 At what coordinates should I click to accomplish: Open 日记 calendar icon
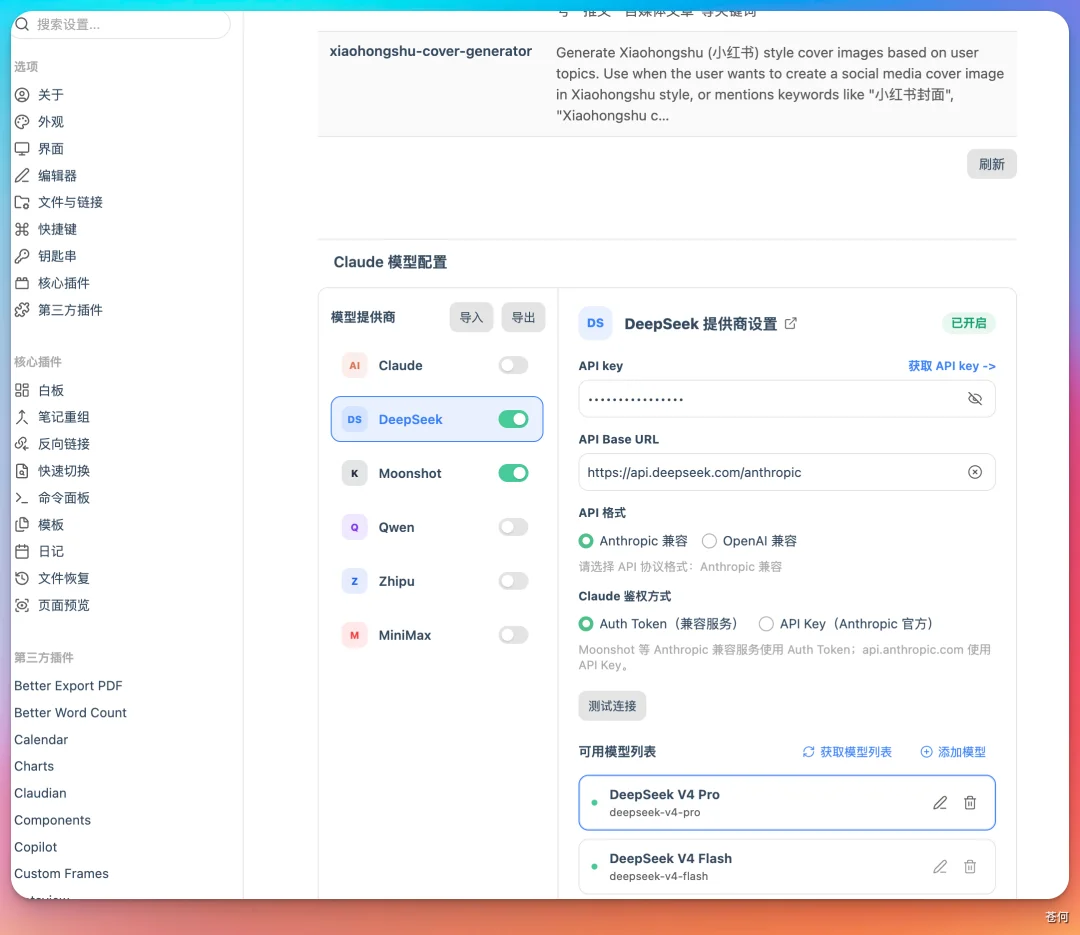coord(22,551)
